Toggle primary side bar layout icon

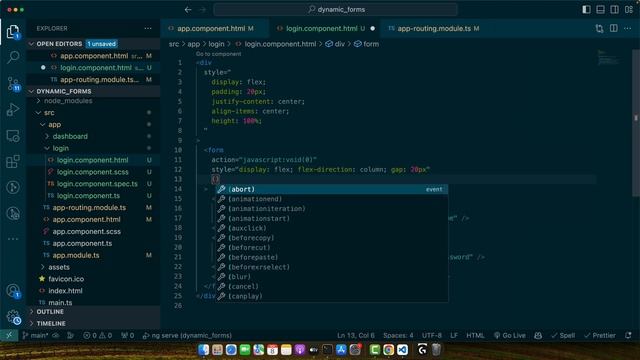587,9
